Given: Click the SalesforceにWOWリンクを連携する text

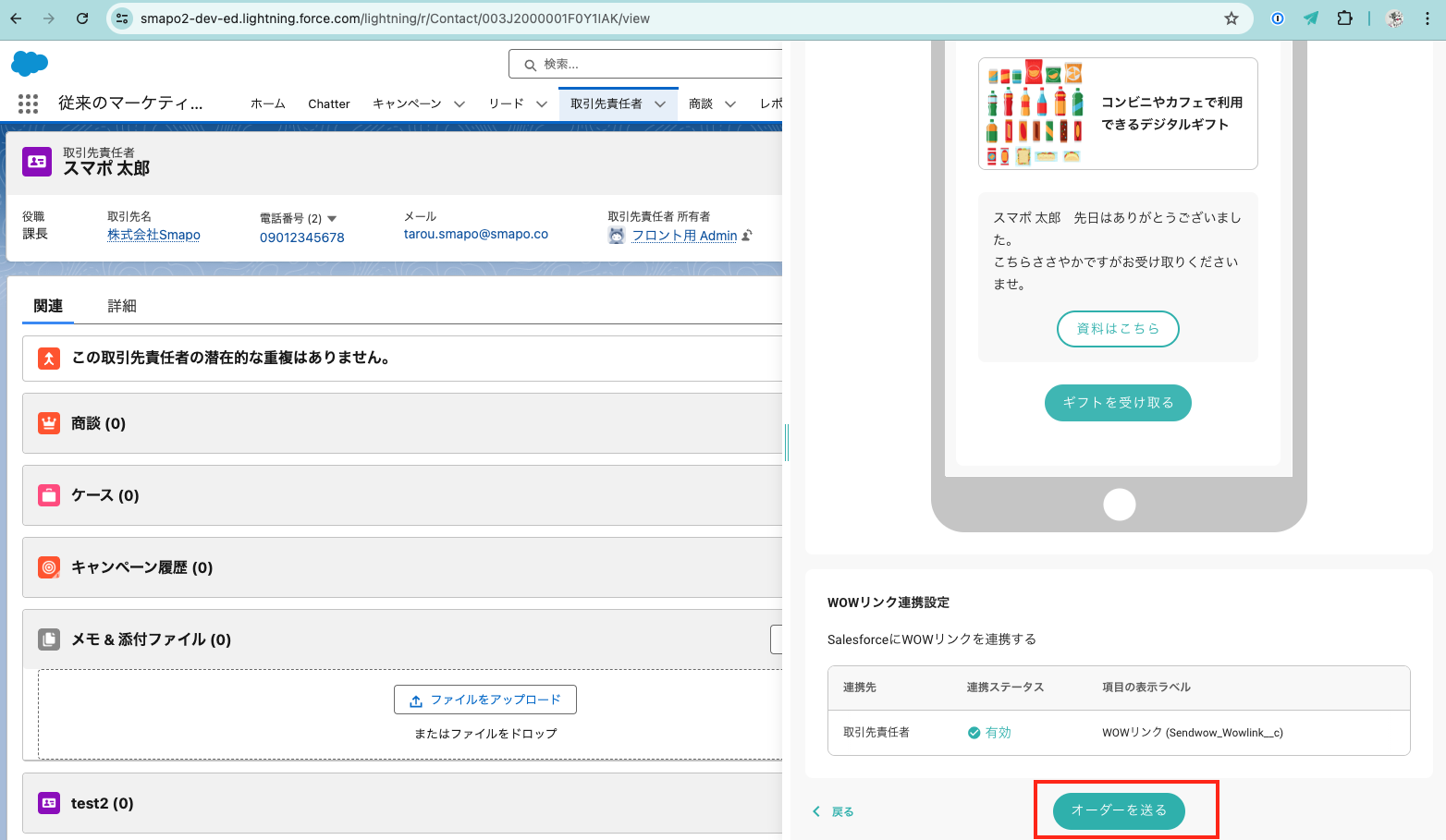Looking at the screenshot, I should click(932, 639).
